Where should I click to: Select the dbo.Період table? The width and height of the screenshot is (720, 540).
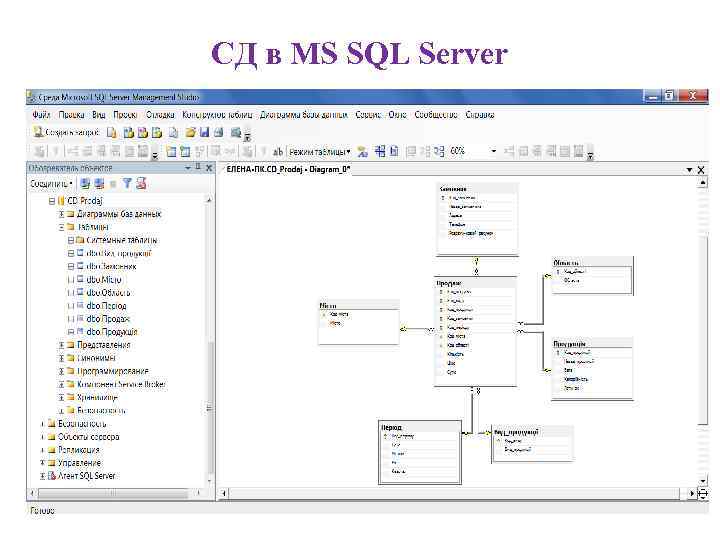pos(107,305)
